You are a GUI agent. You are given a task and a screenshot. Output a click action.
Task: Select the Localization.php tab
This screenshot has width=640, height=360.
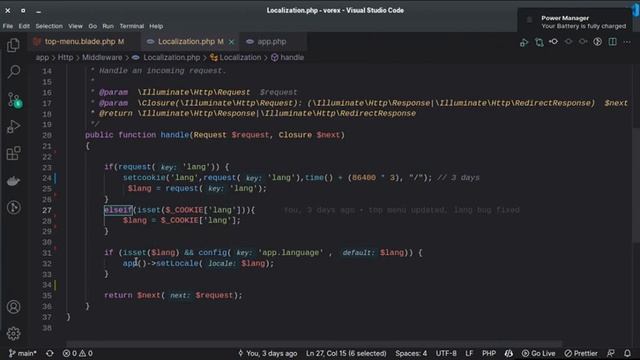190,42
